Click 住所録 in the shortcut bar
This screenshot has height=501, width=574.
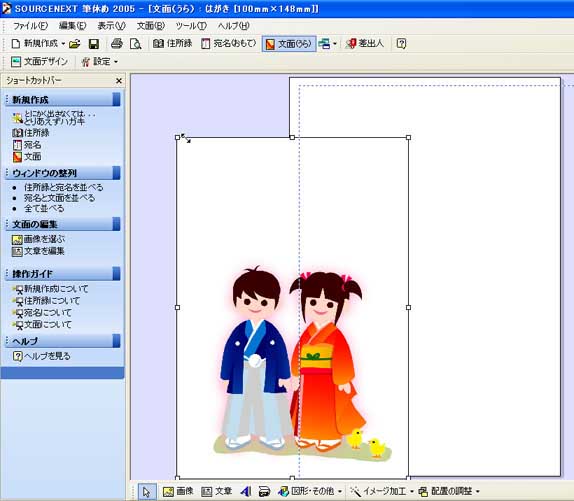coord(31,132)
